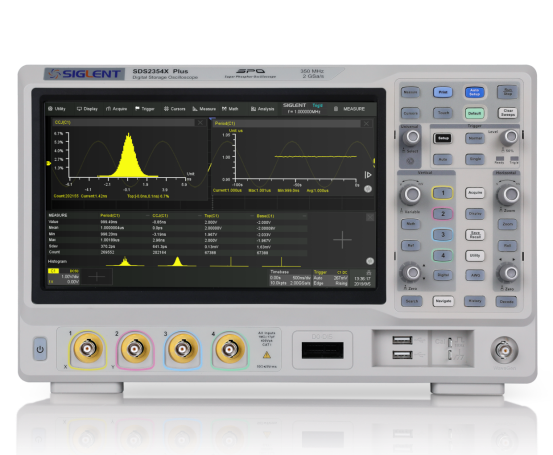The image size is (553, 455).
Task: Add a measurement with the plus box
Action: pyautogui.click(x=342, y=240)
